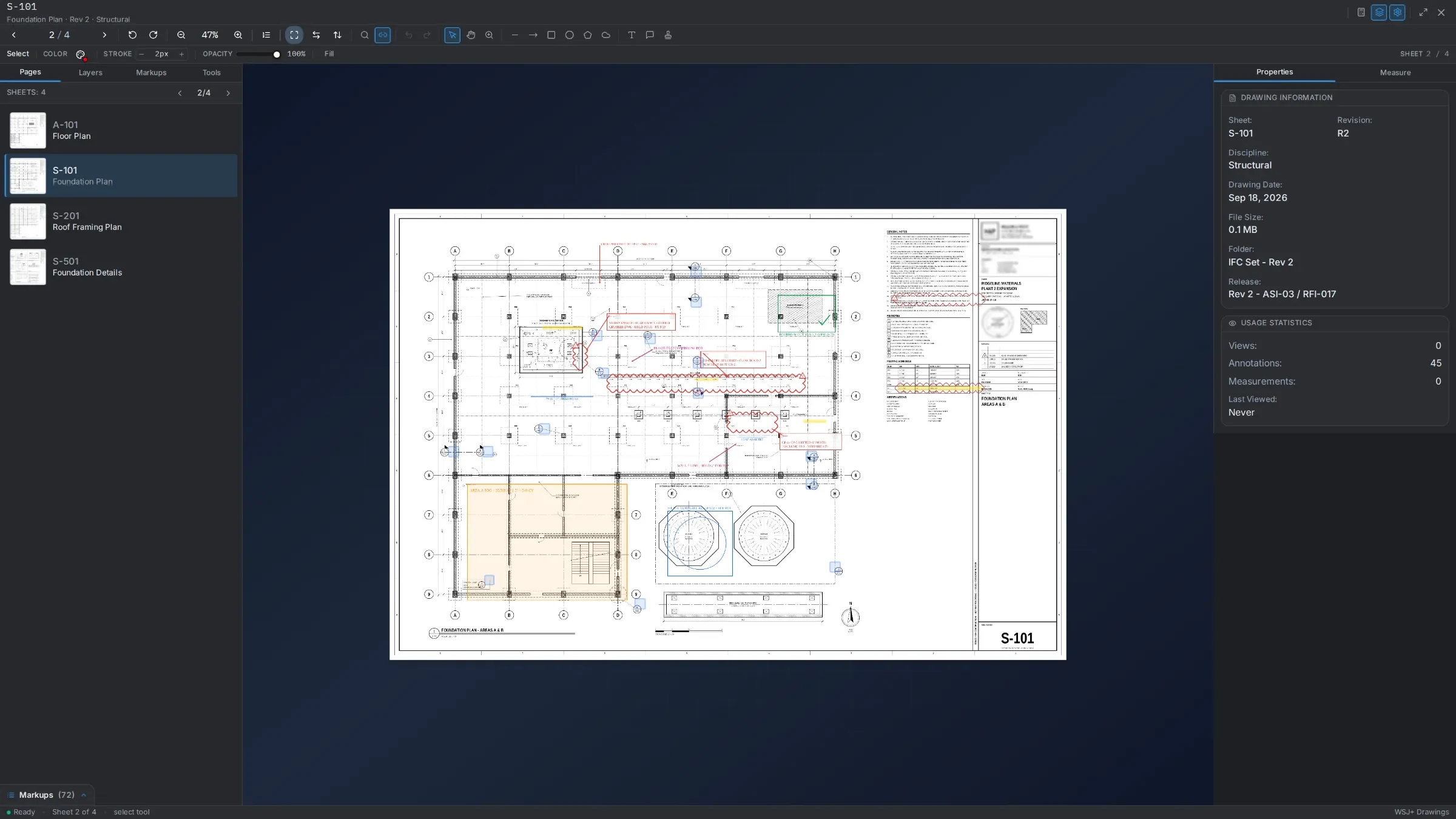Select the Rectangle shape tool

(x=551, y=35)
